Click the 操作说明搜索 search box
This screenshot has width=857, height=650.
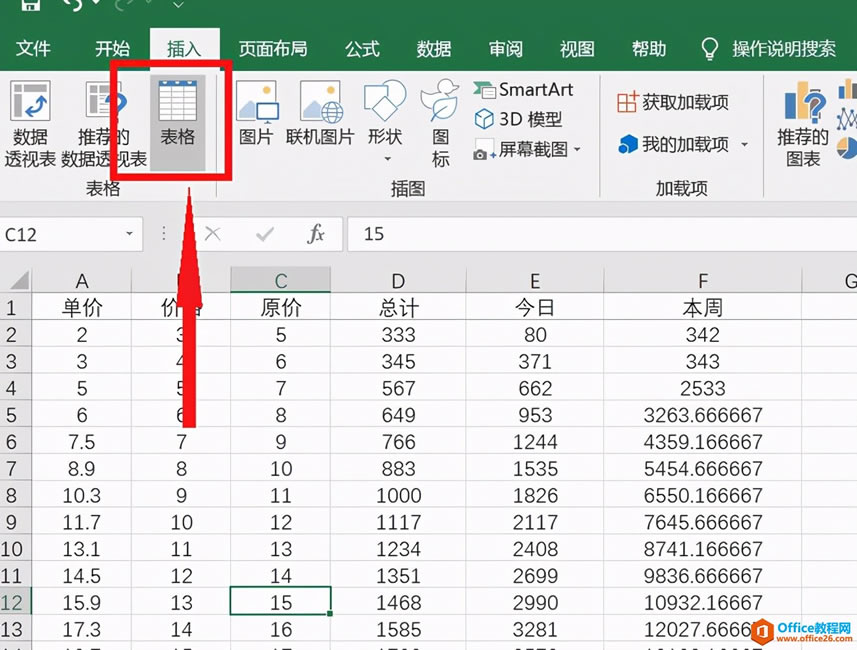click(784, 49)
